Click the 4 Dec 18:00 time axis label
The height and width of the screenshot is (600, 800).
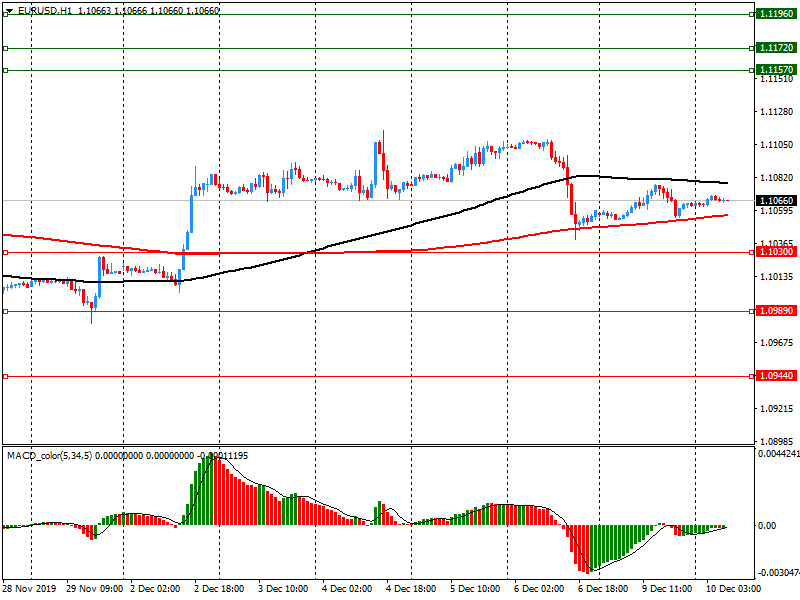coord(411,588)
